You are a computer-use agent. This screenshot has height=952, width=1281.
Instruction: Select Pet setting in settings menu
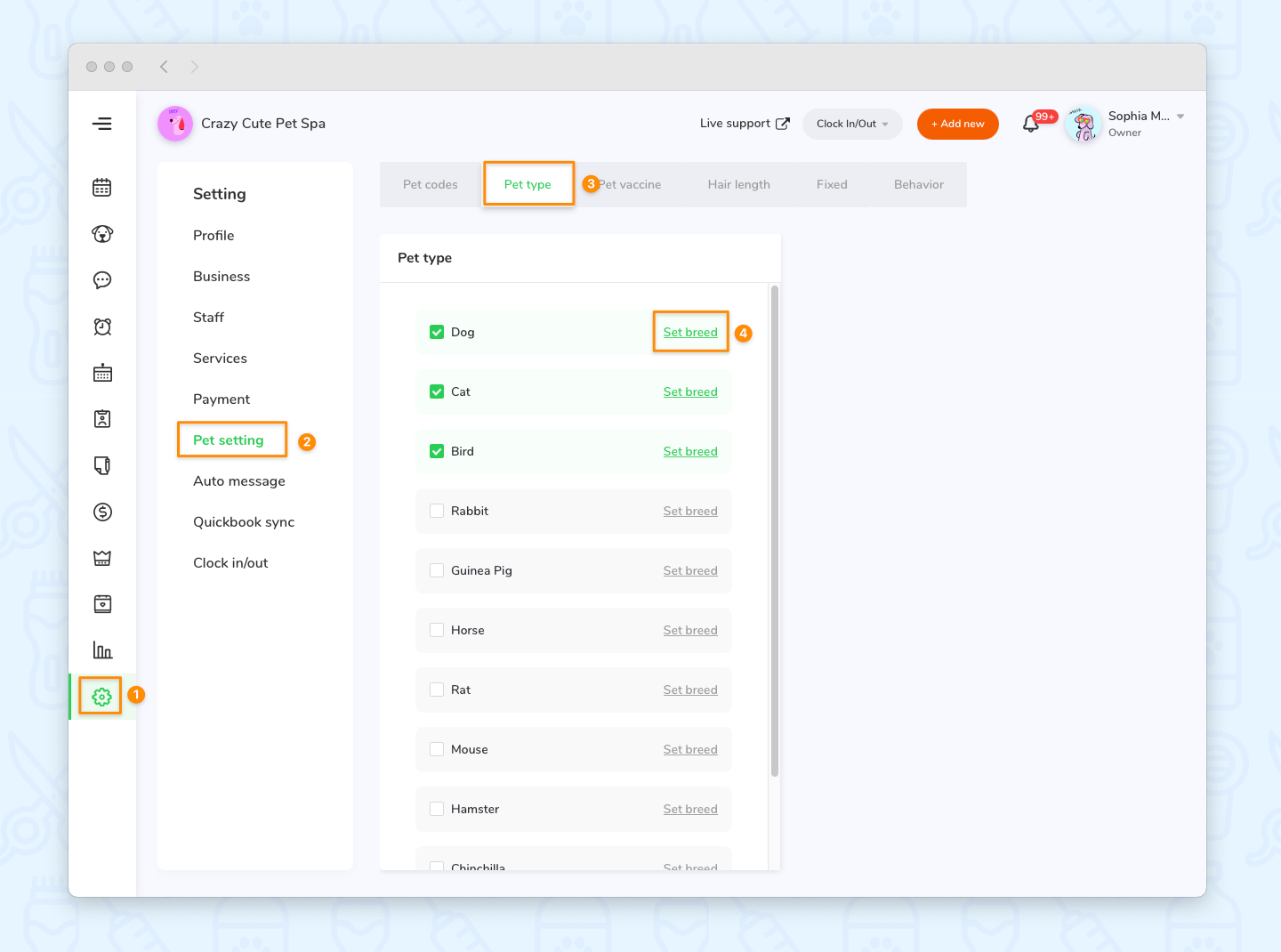coord(229,440)
